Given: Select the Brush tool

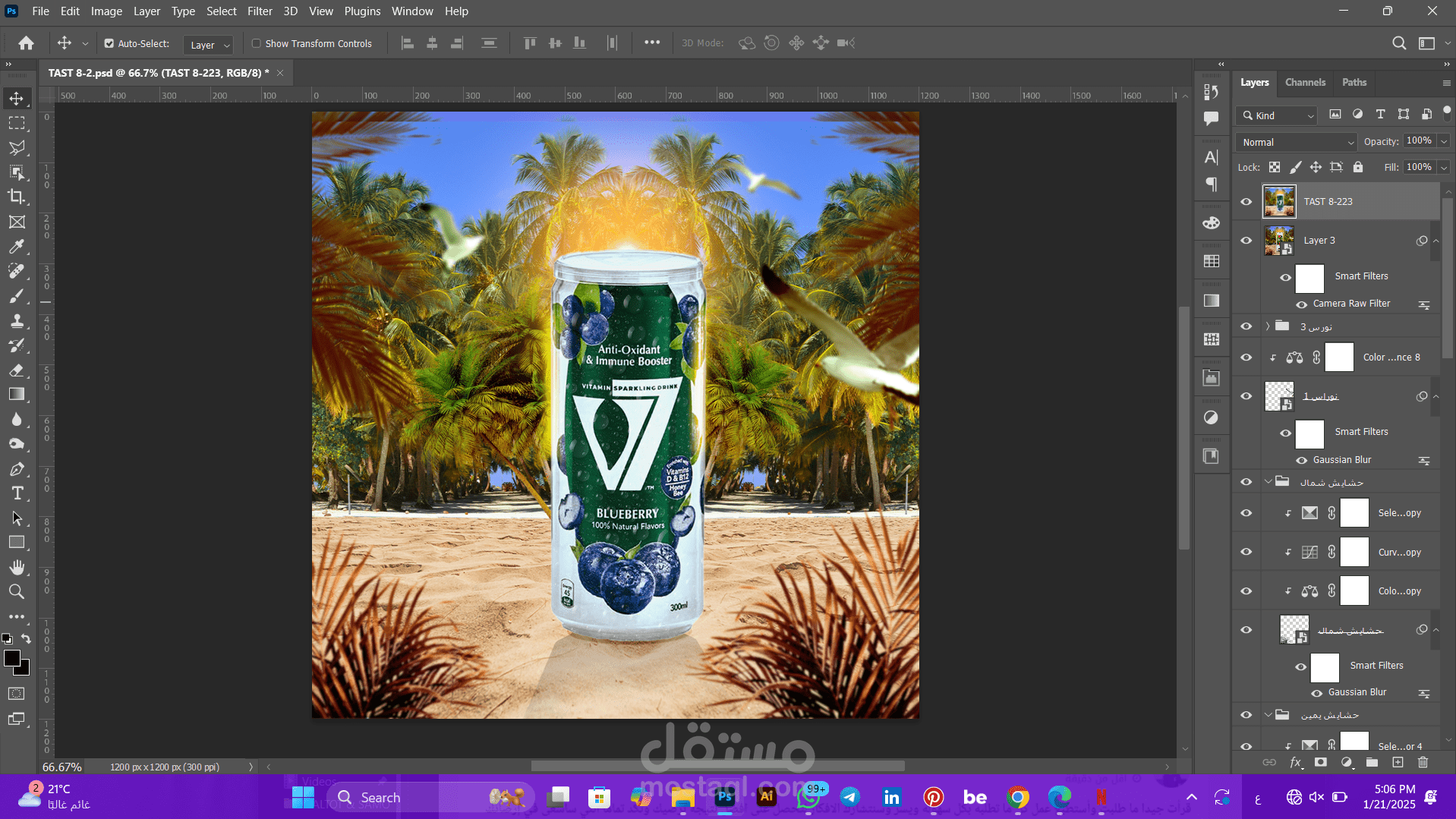Looking at the screenshot, I should tap(17, 296).
